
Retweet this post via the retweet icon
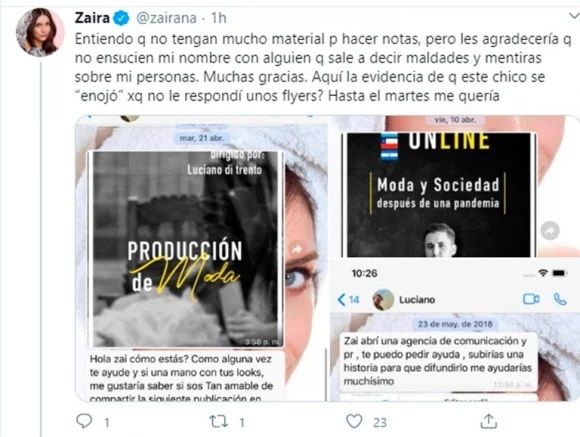(219, 421)
